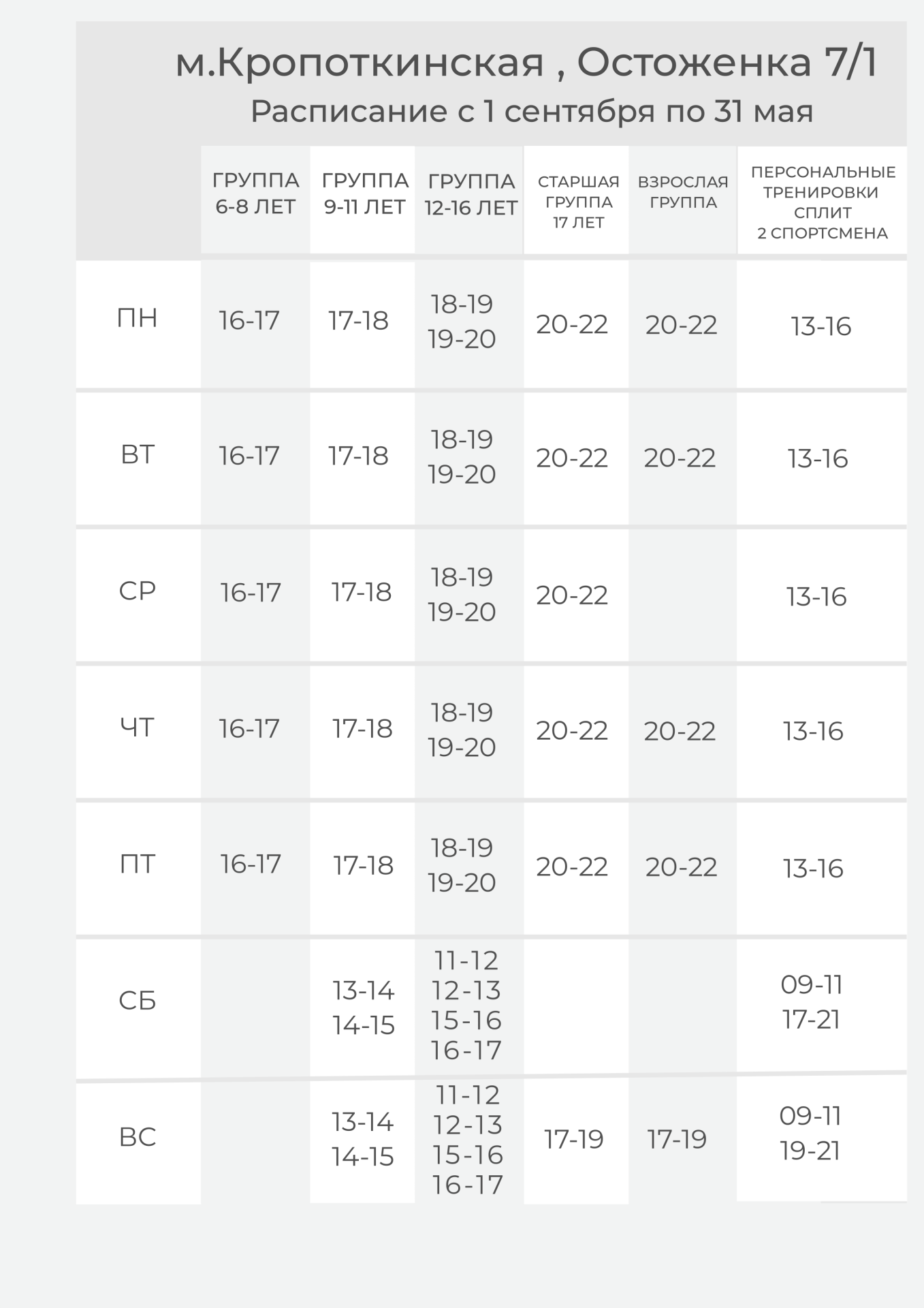Click Monday's 16-17 slot for 6-8 group
The image size is (924, 1308).
[249, 320]
